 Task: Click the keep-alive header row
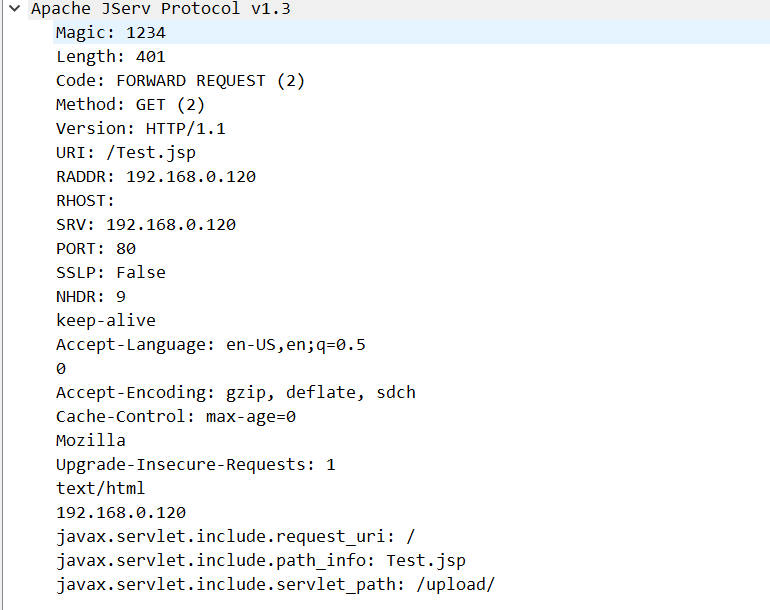105,321
